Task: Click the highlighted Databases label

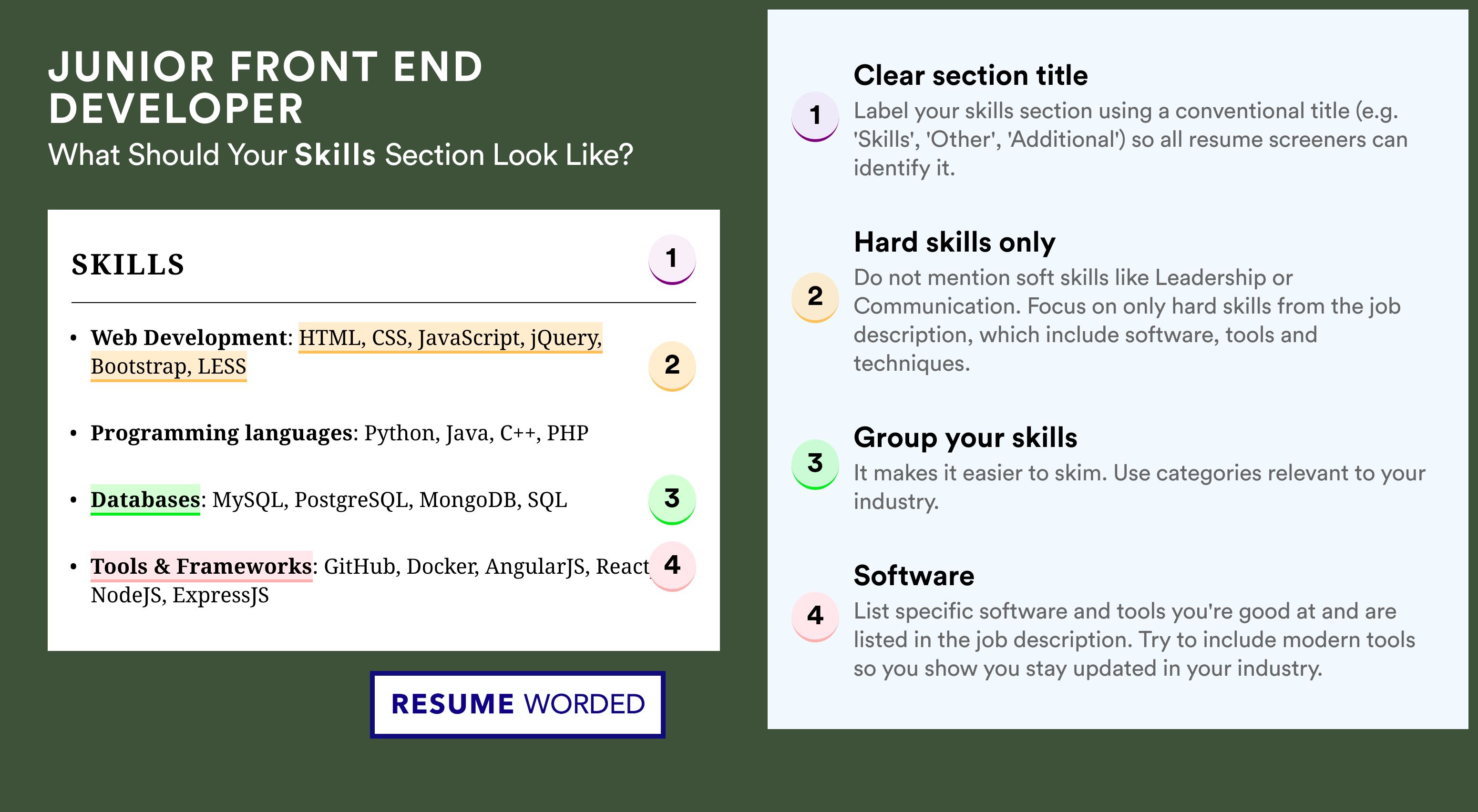Action: [145, 499]
